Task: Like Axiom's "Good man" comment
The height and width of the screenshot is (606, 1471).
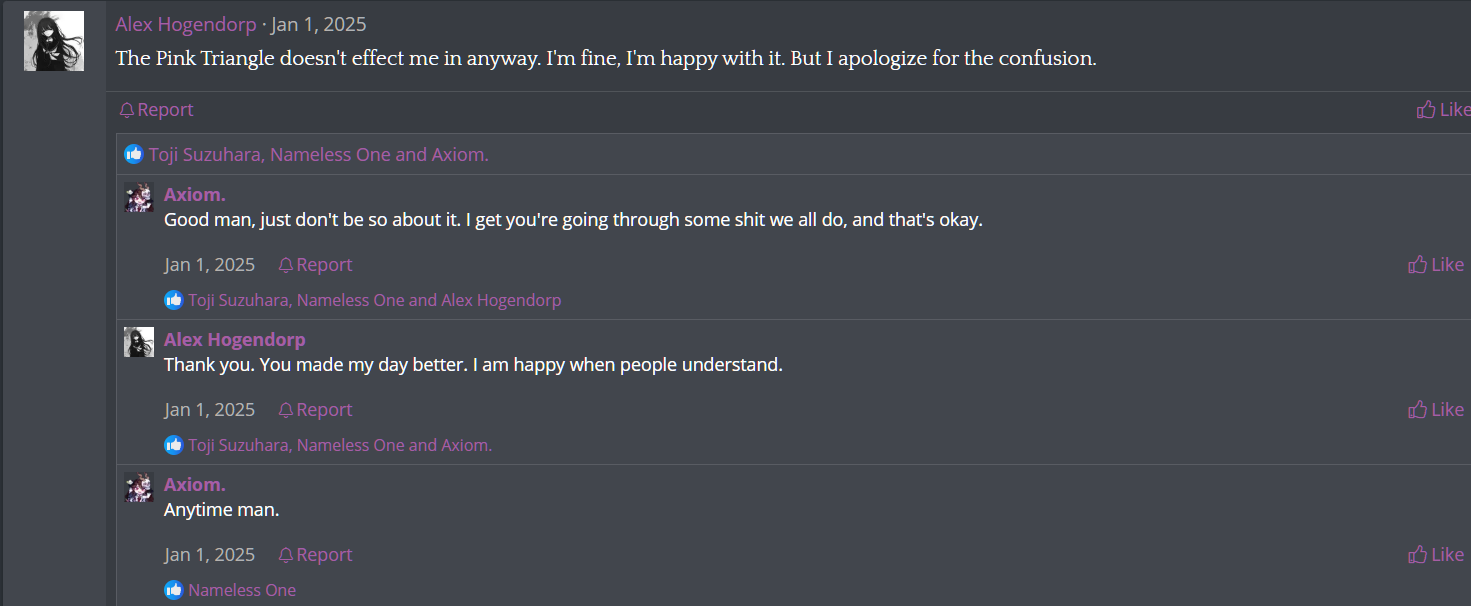Action: pyautogui.click(x=1436, y=265)
